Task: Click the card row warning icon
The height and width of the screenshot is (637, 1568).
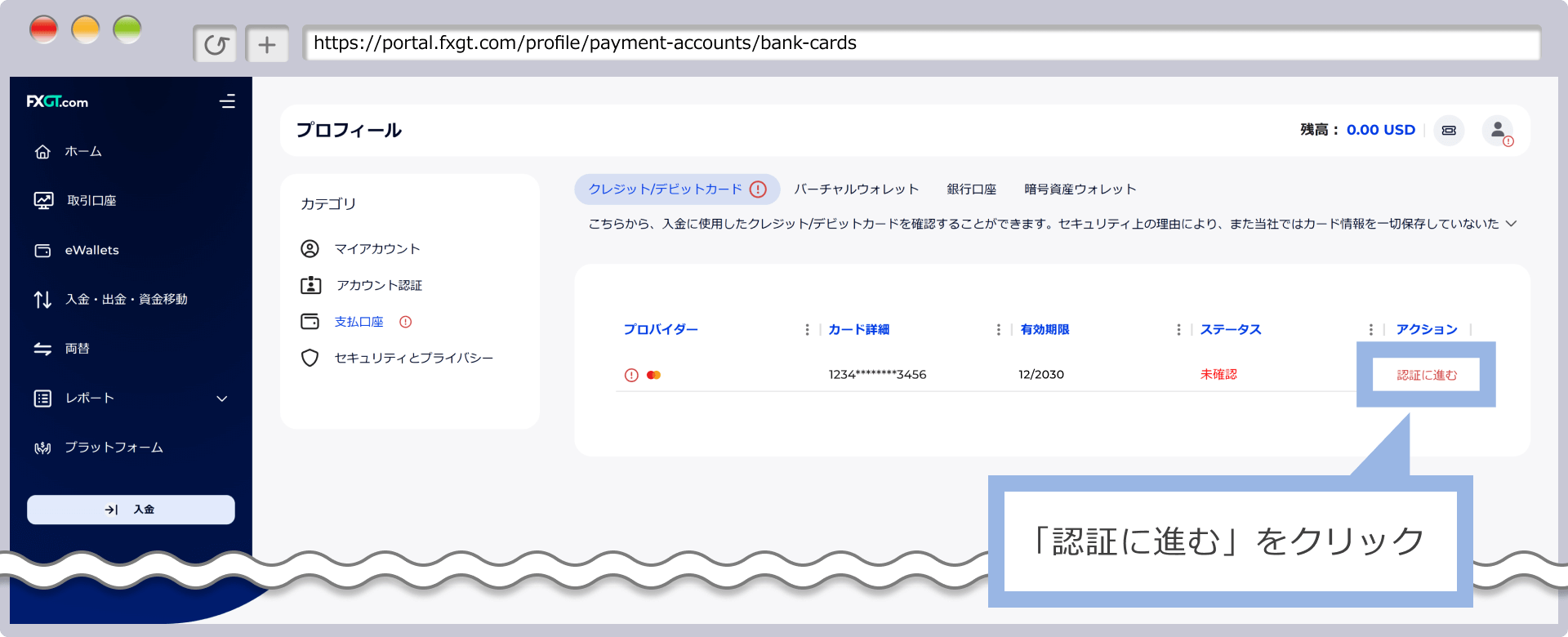Action: [x=631, y=376]
